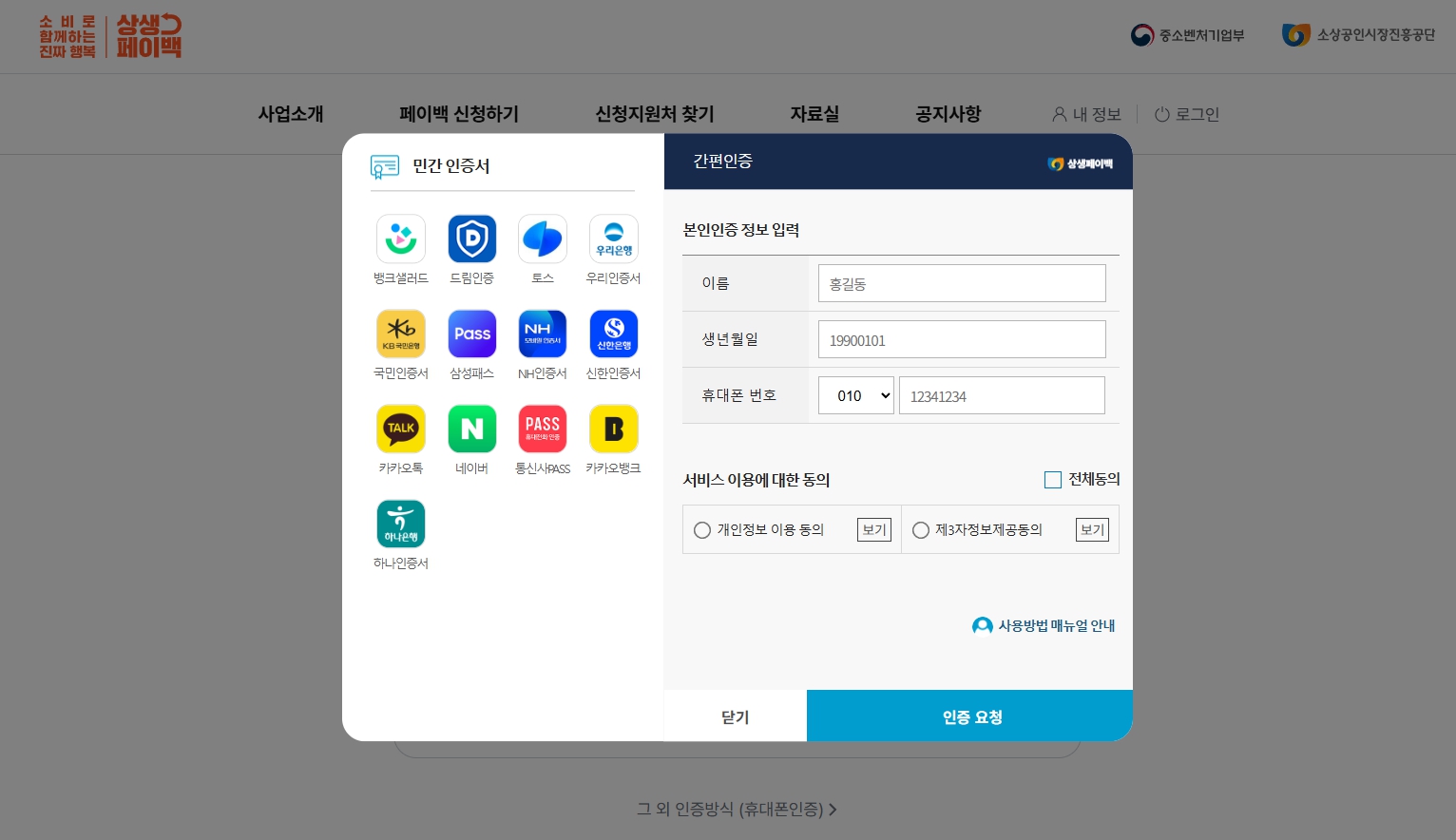Select the 개인정보 이용 동의 radio button
The image size is (1456, 840).
702,530
